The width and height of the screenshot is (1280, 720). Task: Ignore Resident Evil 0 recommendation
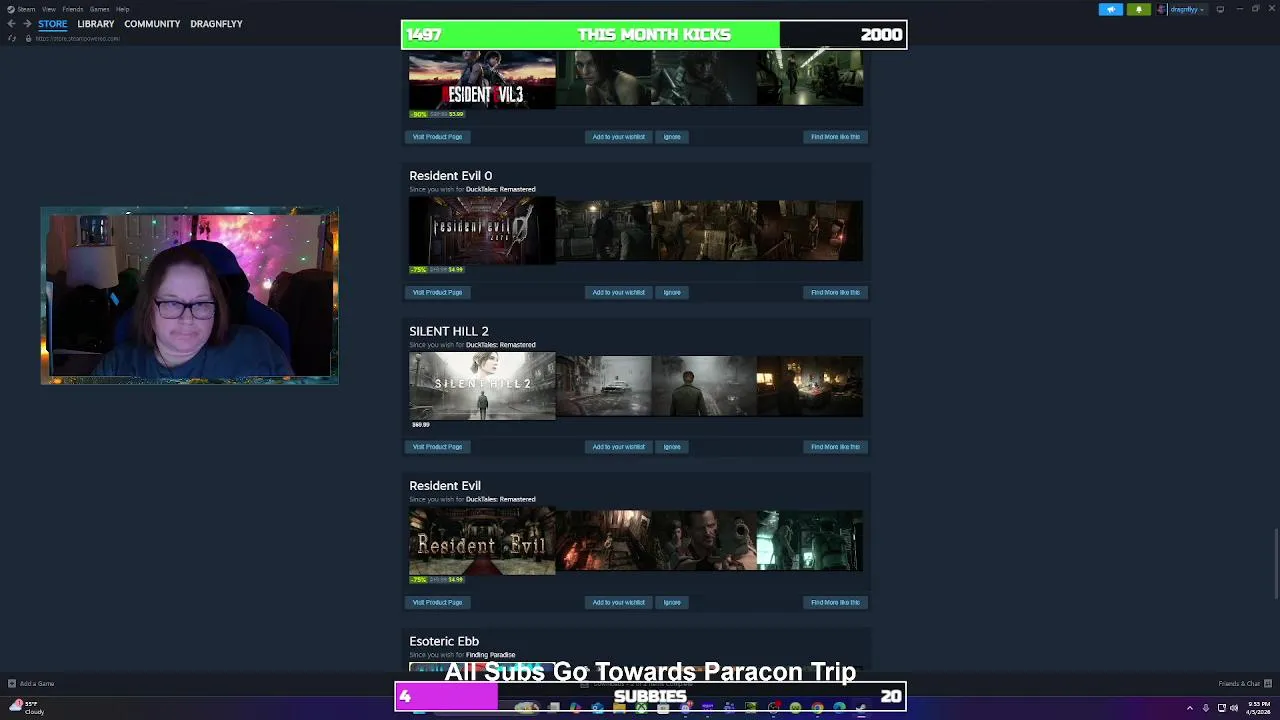[672, 292]
